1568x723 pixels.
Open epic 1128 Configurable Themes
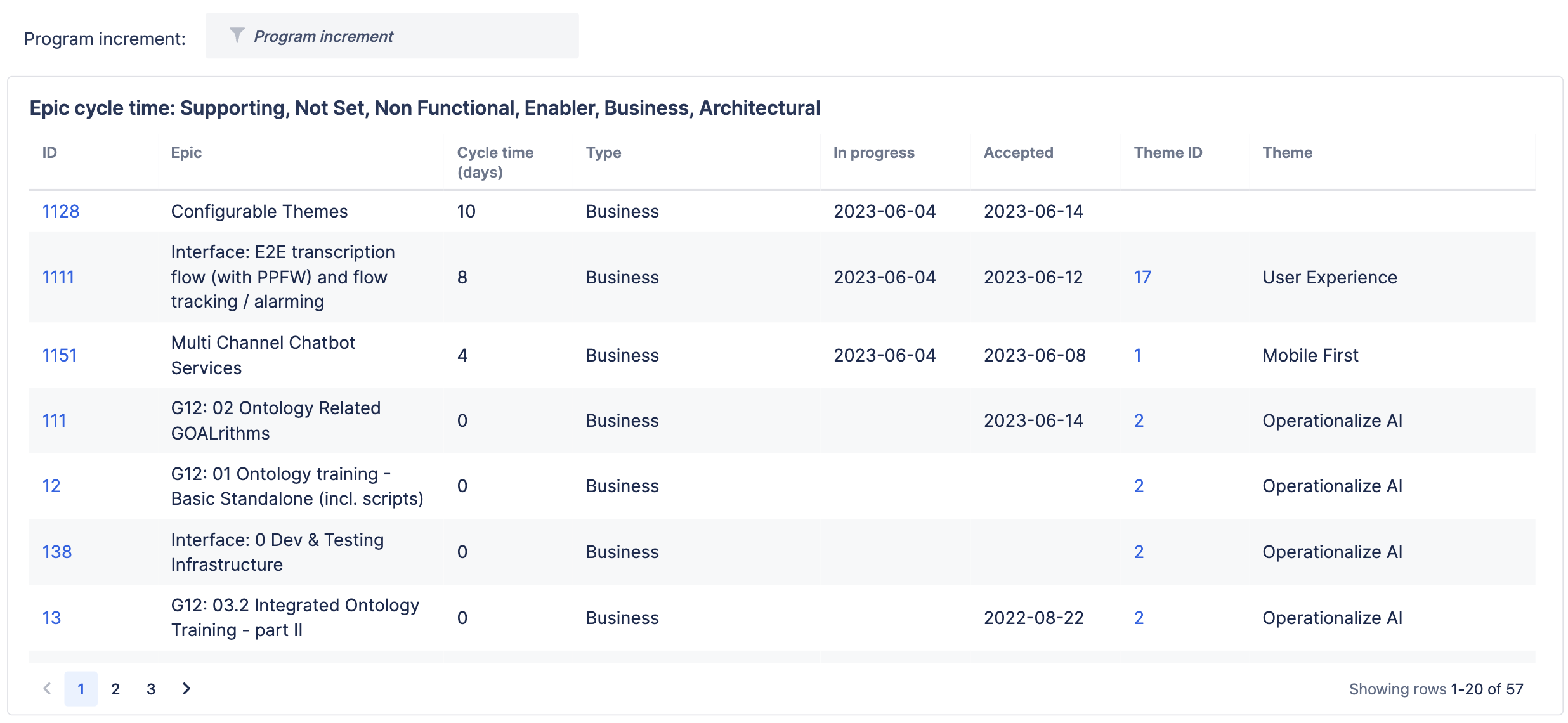pos(61,211)
